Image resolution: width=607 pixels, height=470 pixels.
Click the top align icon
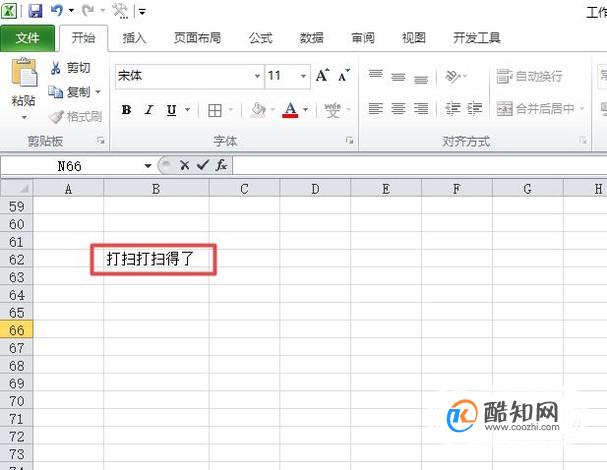coord(376,75)
